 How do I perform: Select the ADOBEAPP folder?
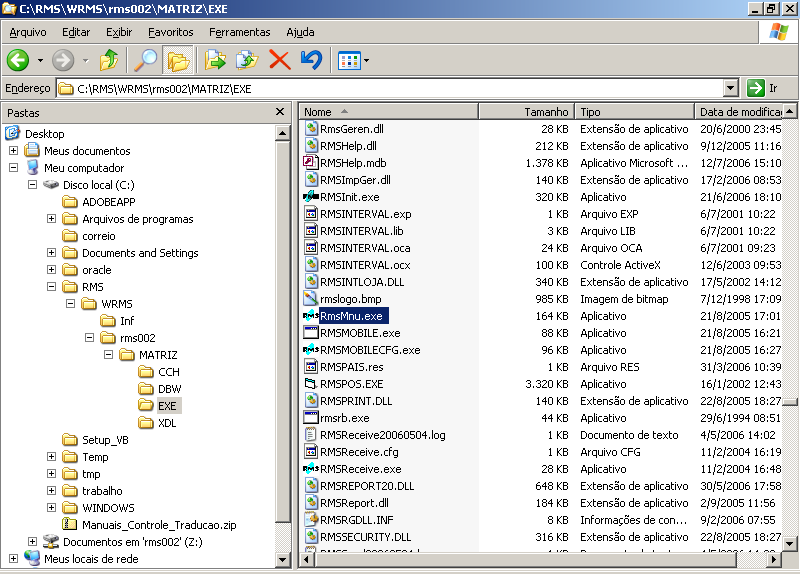point(99,202)
